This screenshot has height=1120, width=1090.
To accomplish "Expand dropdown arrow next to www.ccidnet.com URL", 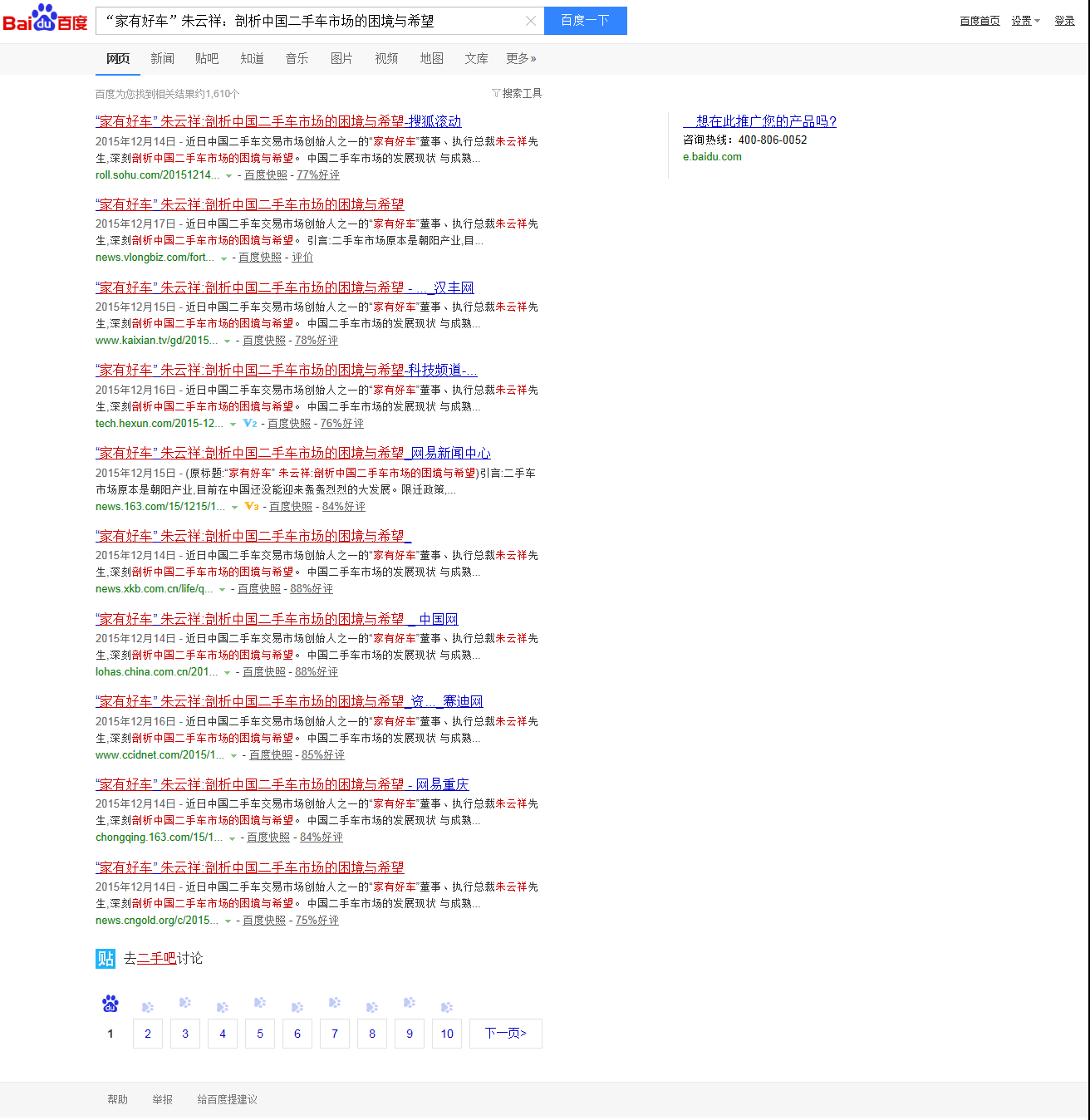I will pos(233,756).
